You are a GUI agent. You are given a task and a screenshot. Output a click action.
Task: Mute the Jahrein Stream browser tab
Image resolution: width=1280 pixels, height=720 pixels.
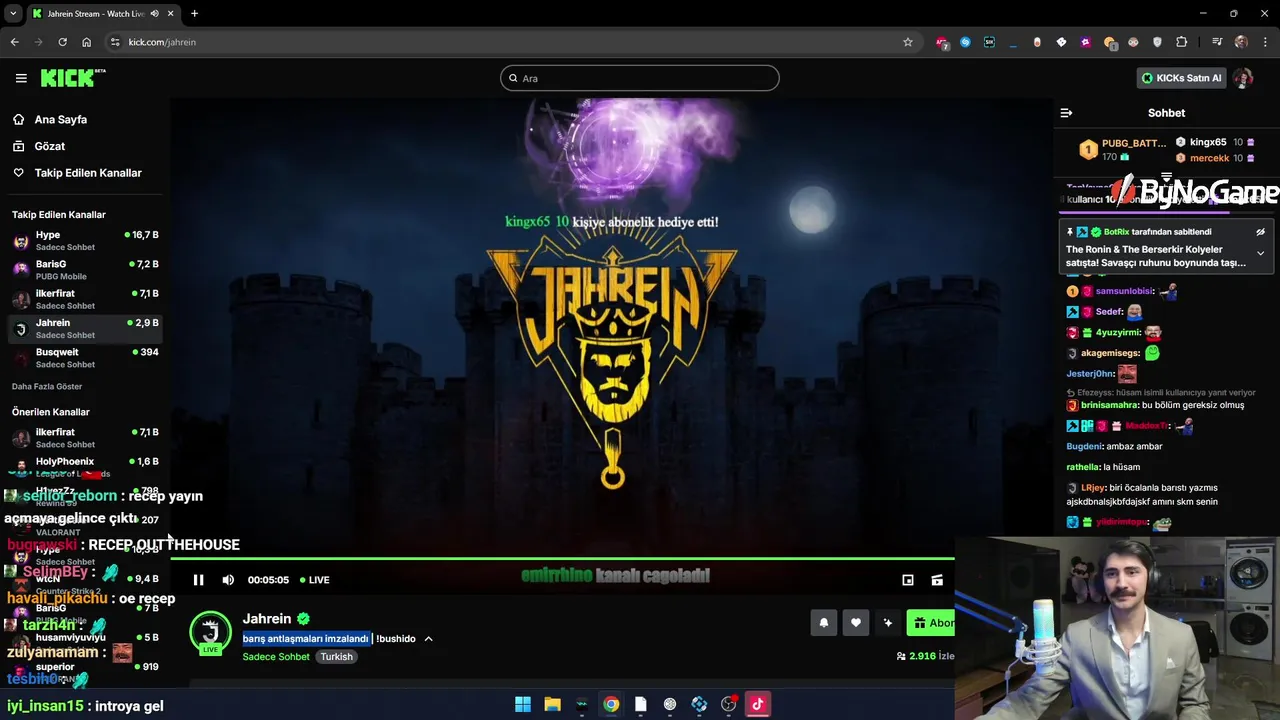coord(154,14)
